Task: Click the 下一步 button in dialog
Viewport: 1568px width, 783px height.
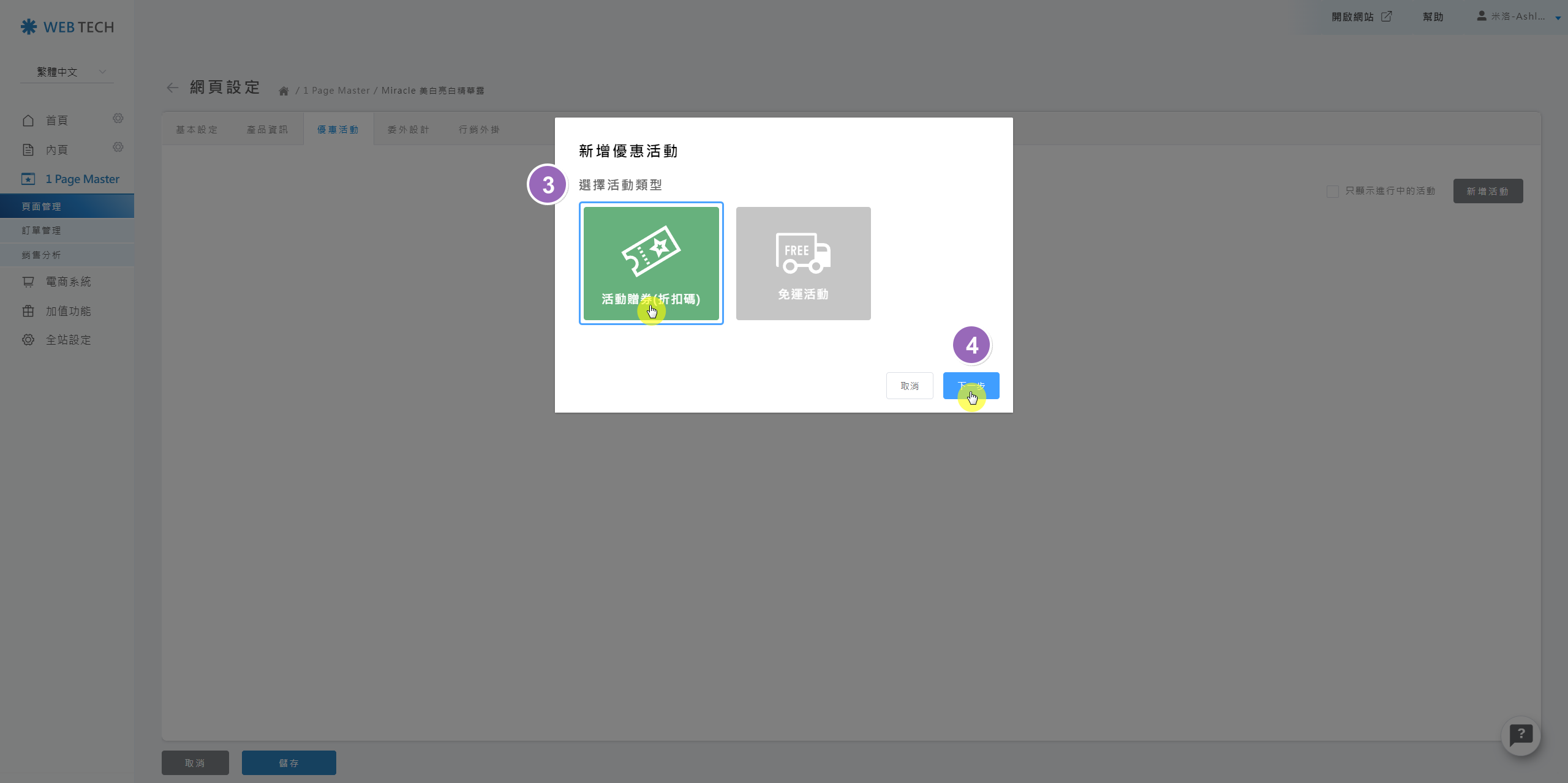Action: coord(971,386)
